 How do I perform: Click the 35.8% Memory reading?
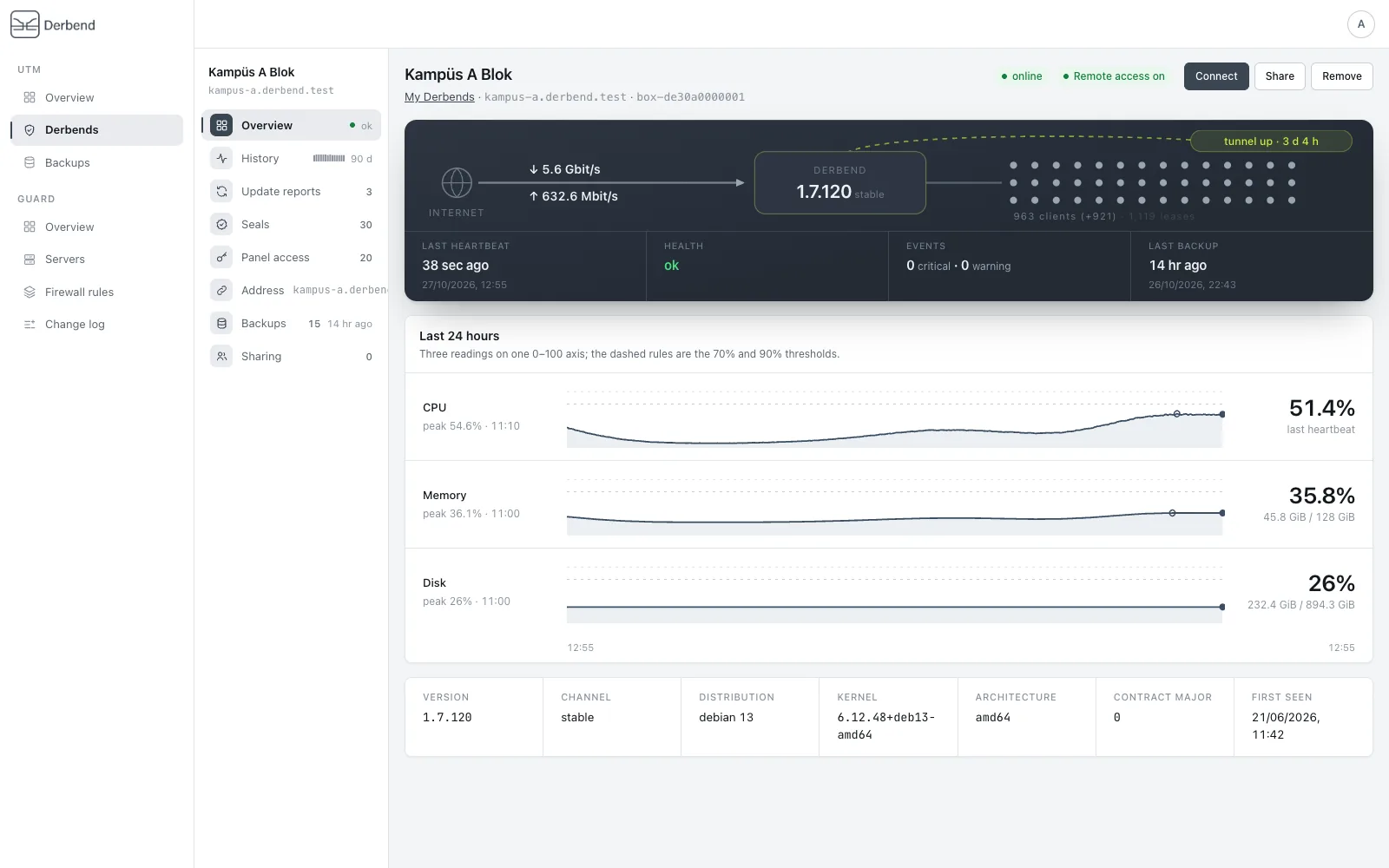1321,496
